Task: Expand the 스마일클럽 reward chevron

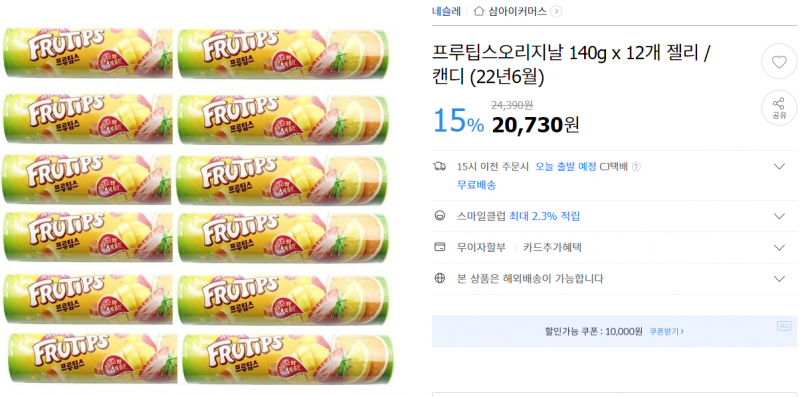Action: pyautogui.click(x=779, y=216)
